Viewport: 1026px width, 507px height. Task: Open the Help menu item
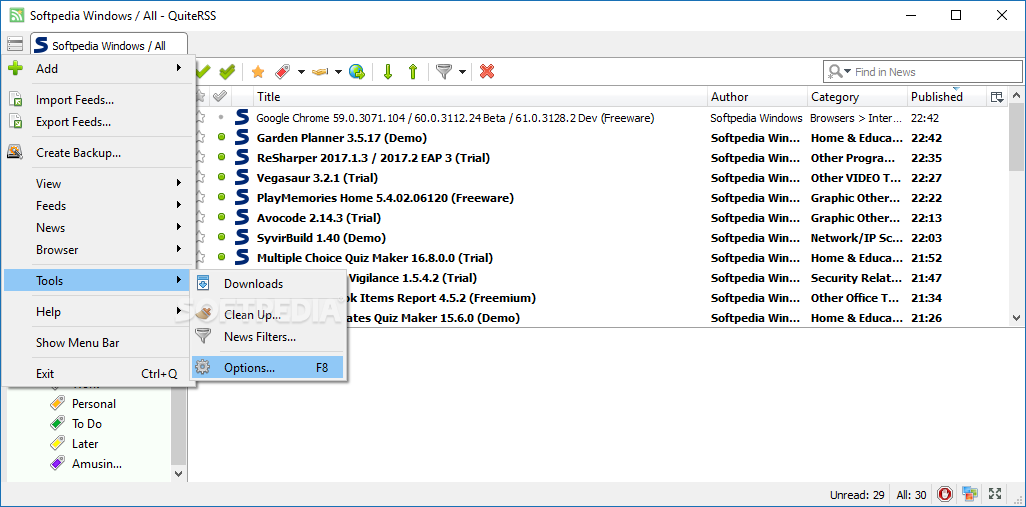pos(98,312)
